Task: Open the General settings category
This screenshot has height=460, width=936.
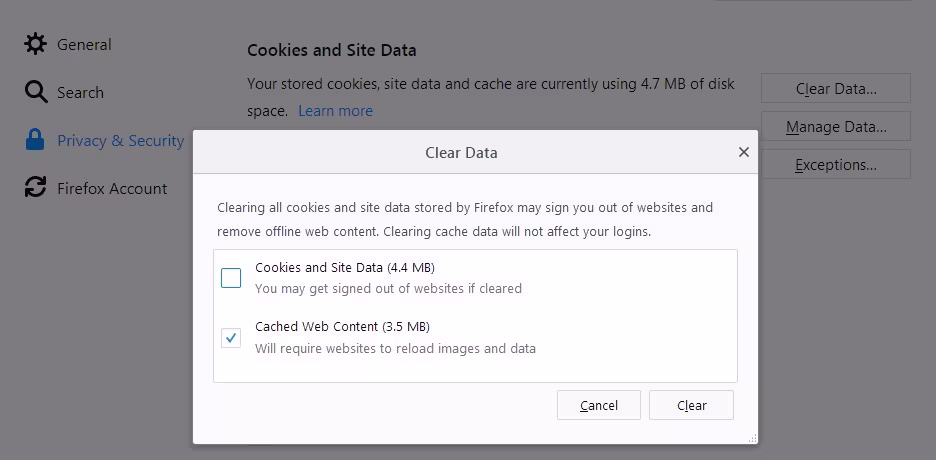Action: coord(84,44)
